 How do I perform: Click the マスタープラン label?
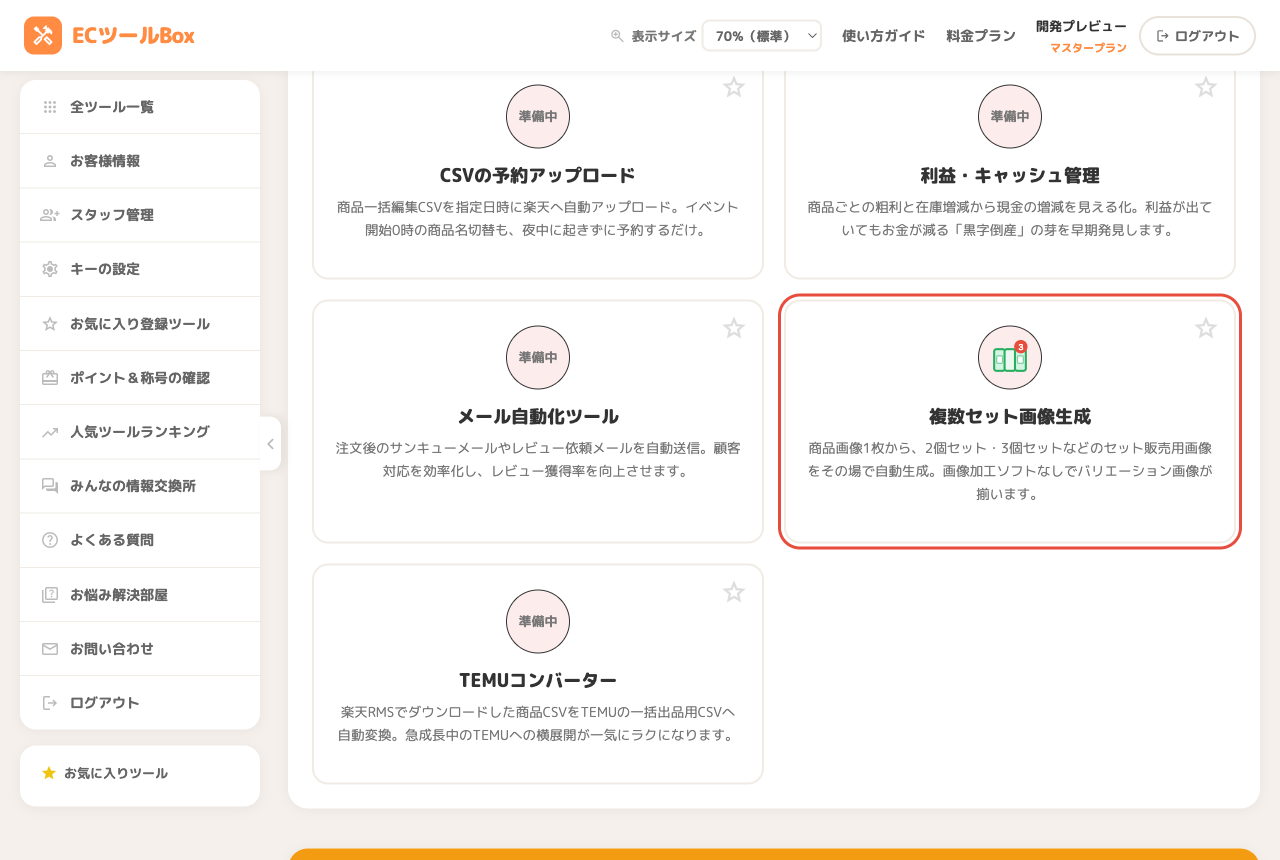[x=1088, y=48]
